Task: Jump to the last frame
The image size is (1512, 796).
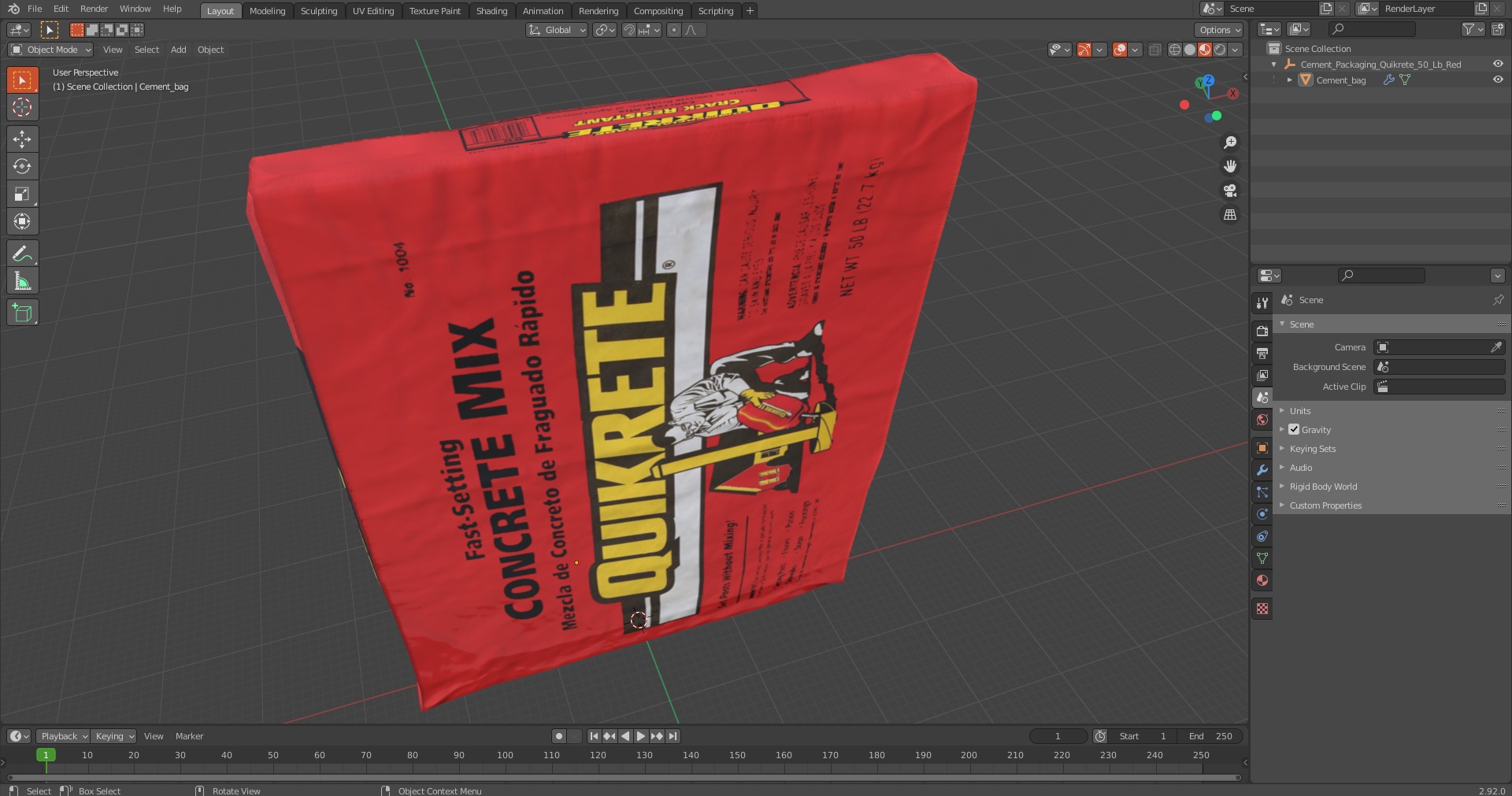Action: pyautogui.click(x=673, y=736)
